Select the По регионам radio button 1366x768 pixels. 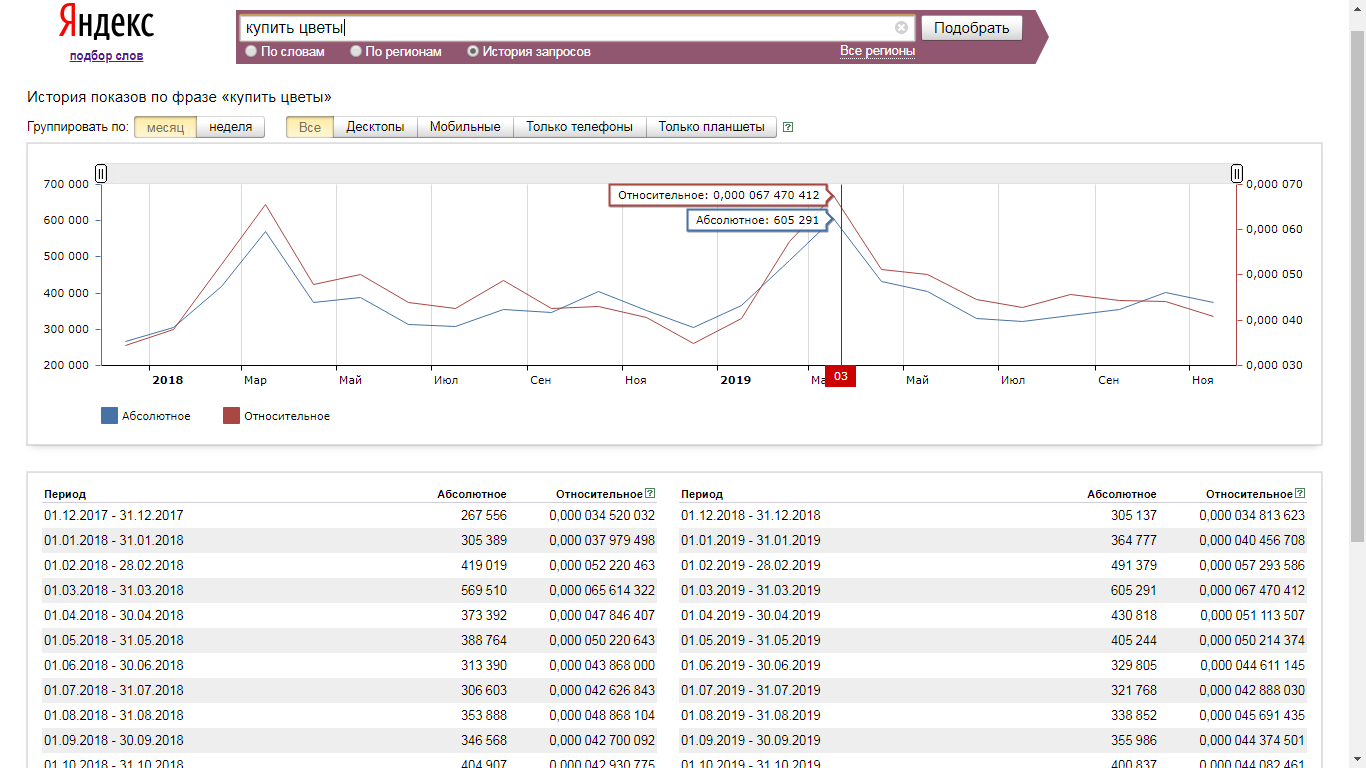[356, 51]
